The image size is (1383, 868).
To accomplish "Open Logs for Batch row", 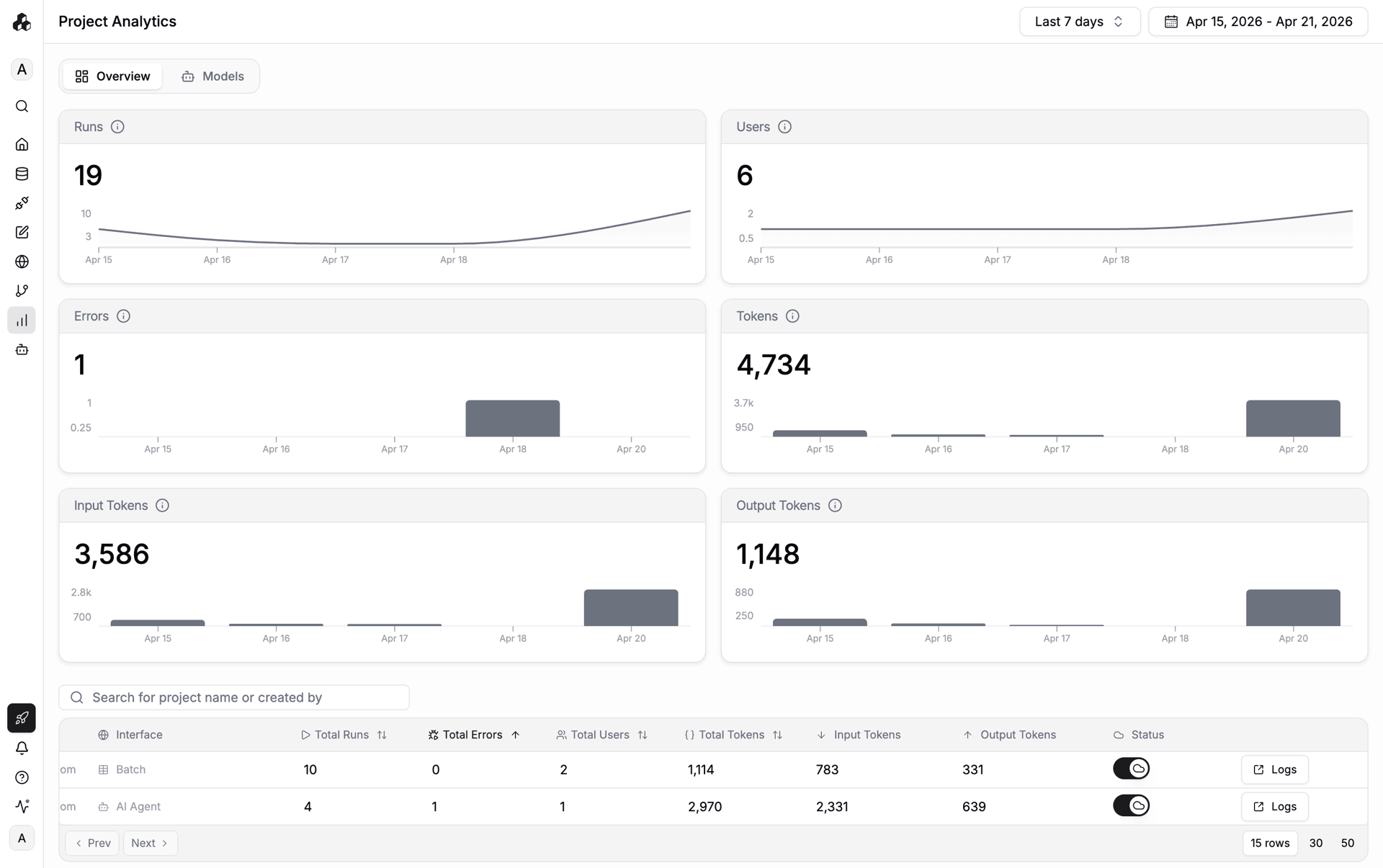I will [x=1274, y=769].
